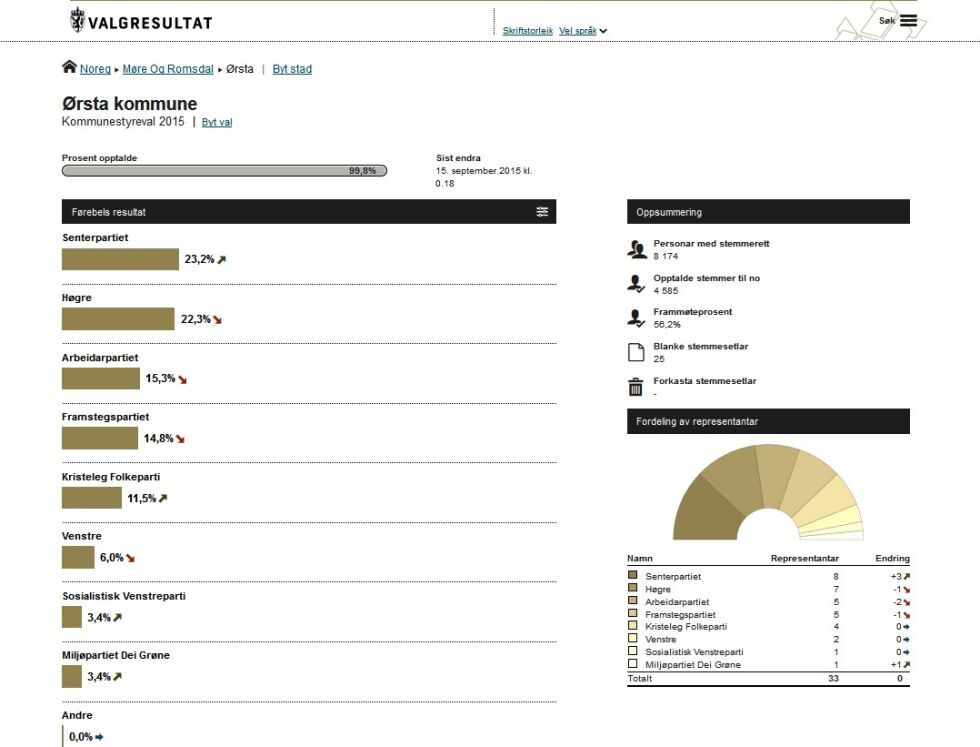Click the Frammøteprosent person-check icon
The height and width of the screenshot is (747, 980).
coord(636,318)
